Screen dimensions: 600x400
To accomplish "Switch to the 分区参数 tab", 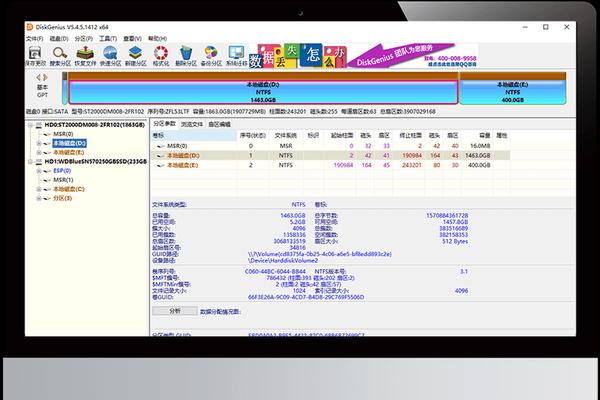I will pyautogui.click(x=164, y=124).
